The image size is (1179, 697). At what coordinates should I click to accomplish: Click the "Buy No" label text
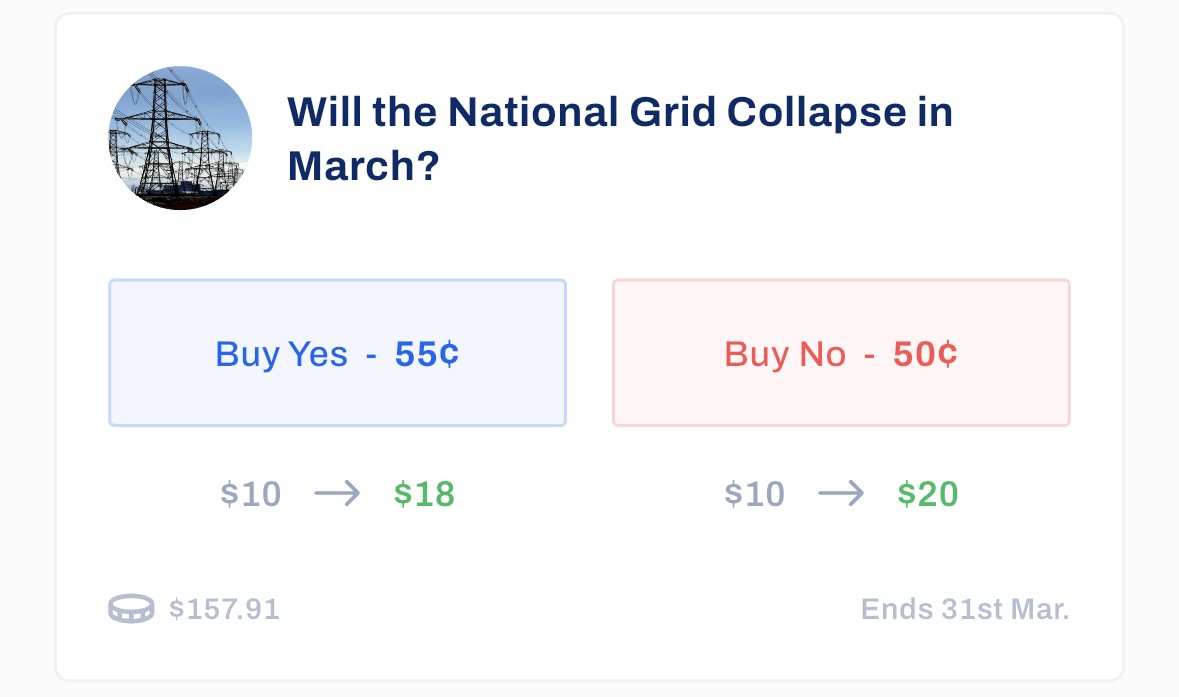[785, 354]
